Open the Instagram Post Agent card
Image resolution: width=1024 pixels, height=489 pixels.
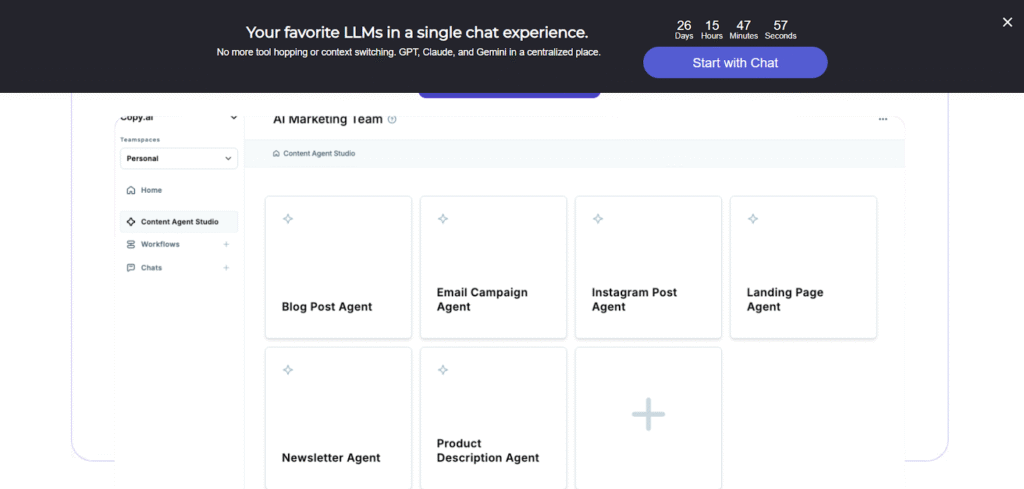[648, 267]
